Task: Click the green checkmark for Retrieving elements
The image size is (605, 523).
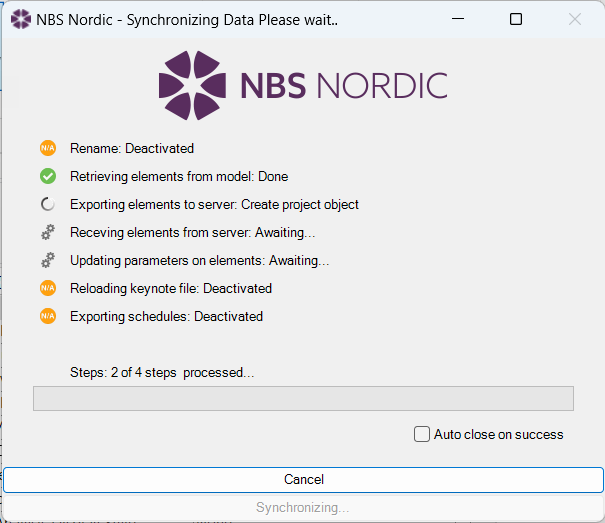Action: coord(48,176)
